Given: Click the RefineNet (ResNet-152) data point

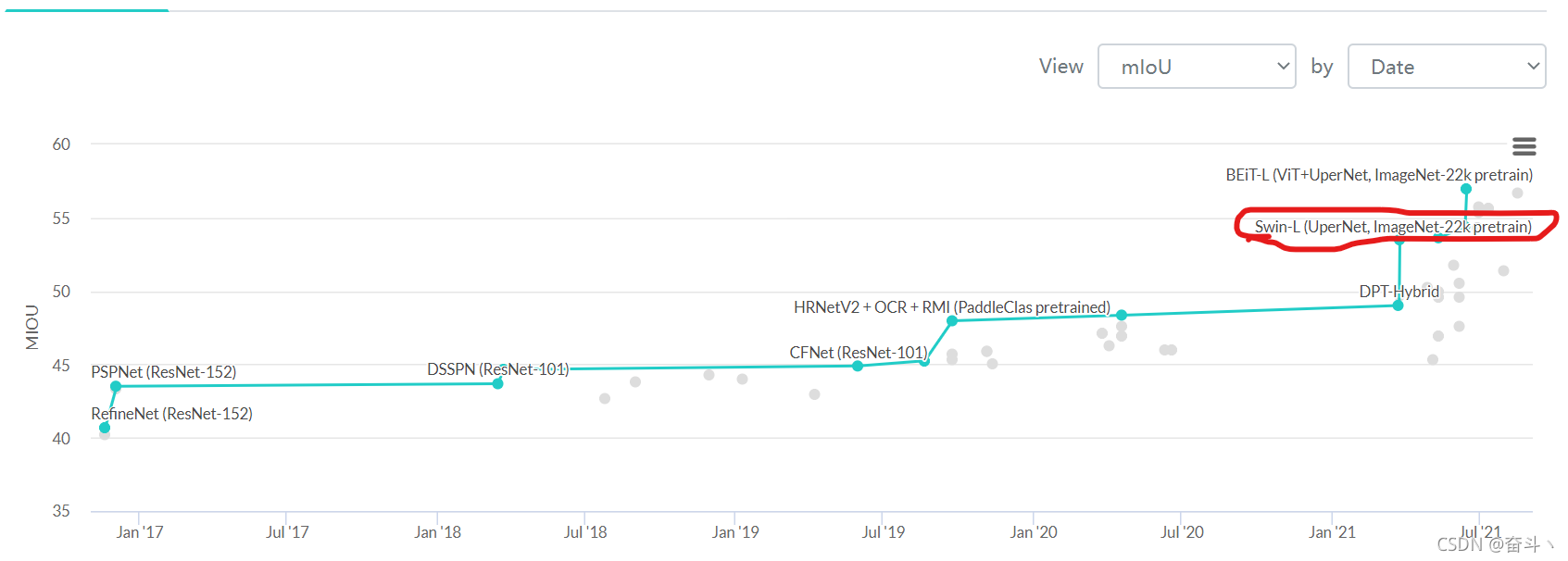Looking at the screenshot, I should (x=105, y=428).
